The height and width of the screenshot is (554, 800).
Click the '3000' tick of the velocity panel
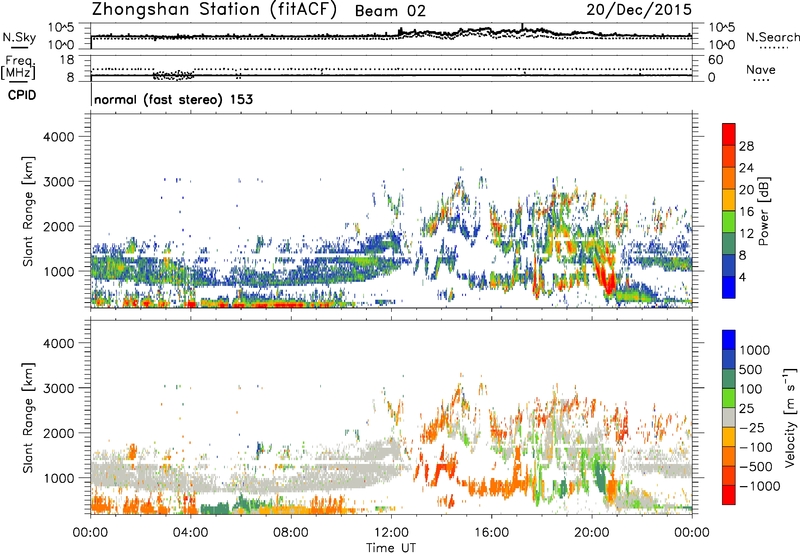(x=58, y=388)
